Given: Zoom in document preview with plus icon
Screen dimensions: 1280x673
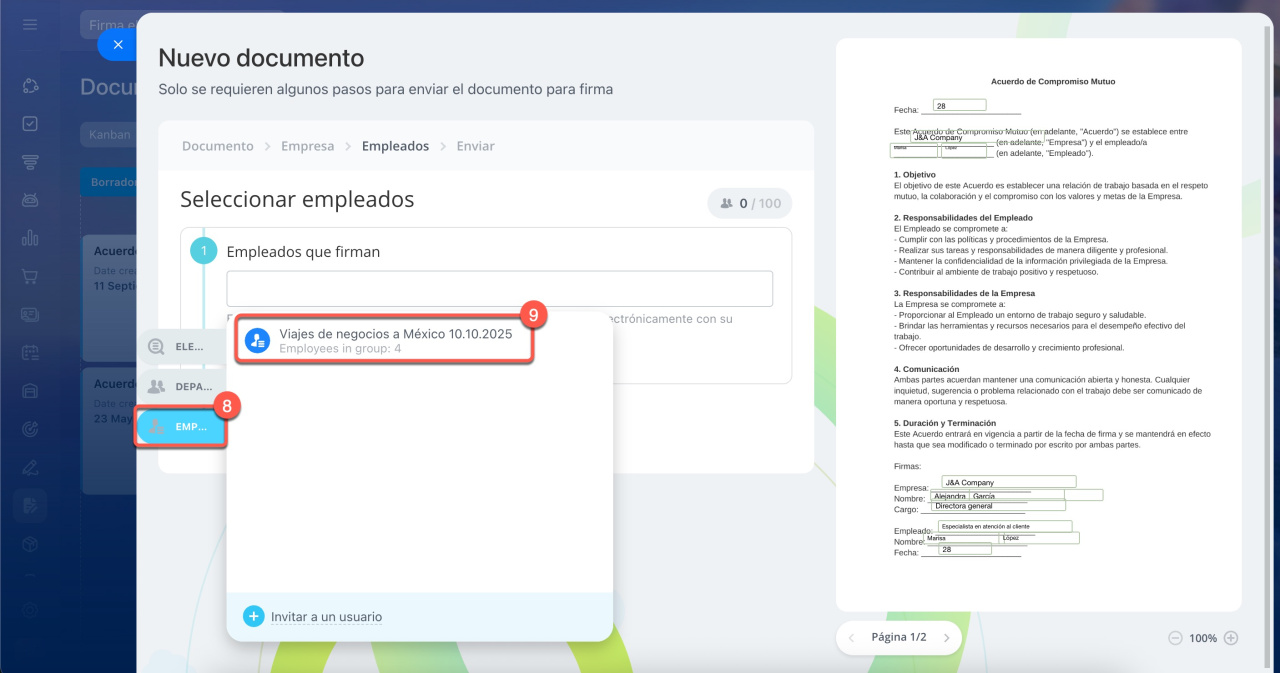Looking at the screenshot, I should coord(1231,638).
